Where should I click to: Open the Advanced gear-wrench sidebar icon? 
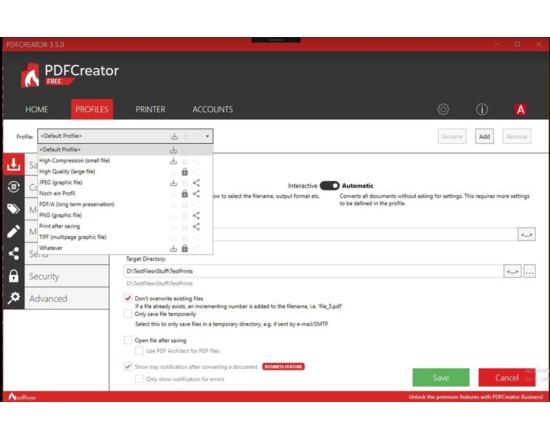pos(13,298)
